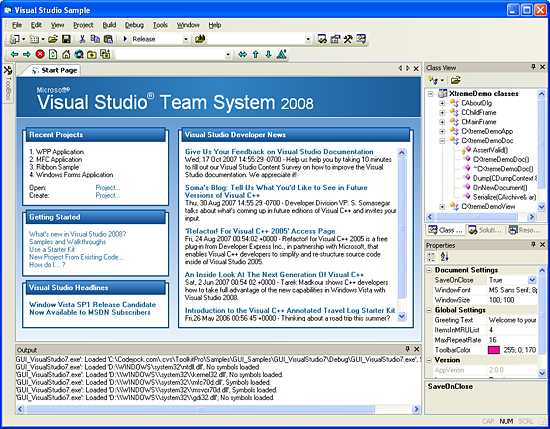Toggle auto-hide pin on Output panel
Image resolution: width=550 pixels, height=429 pixels.
(408, 349)
